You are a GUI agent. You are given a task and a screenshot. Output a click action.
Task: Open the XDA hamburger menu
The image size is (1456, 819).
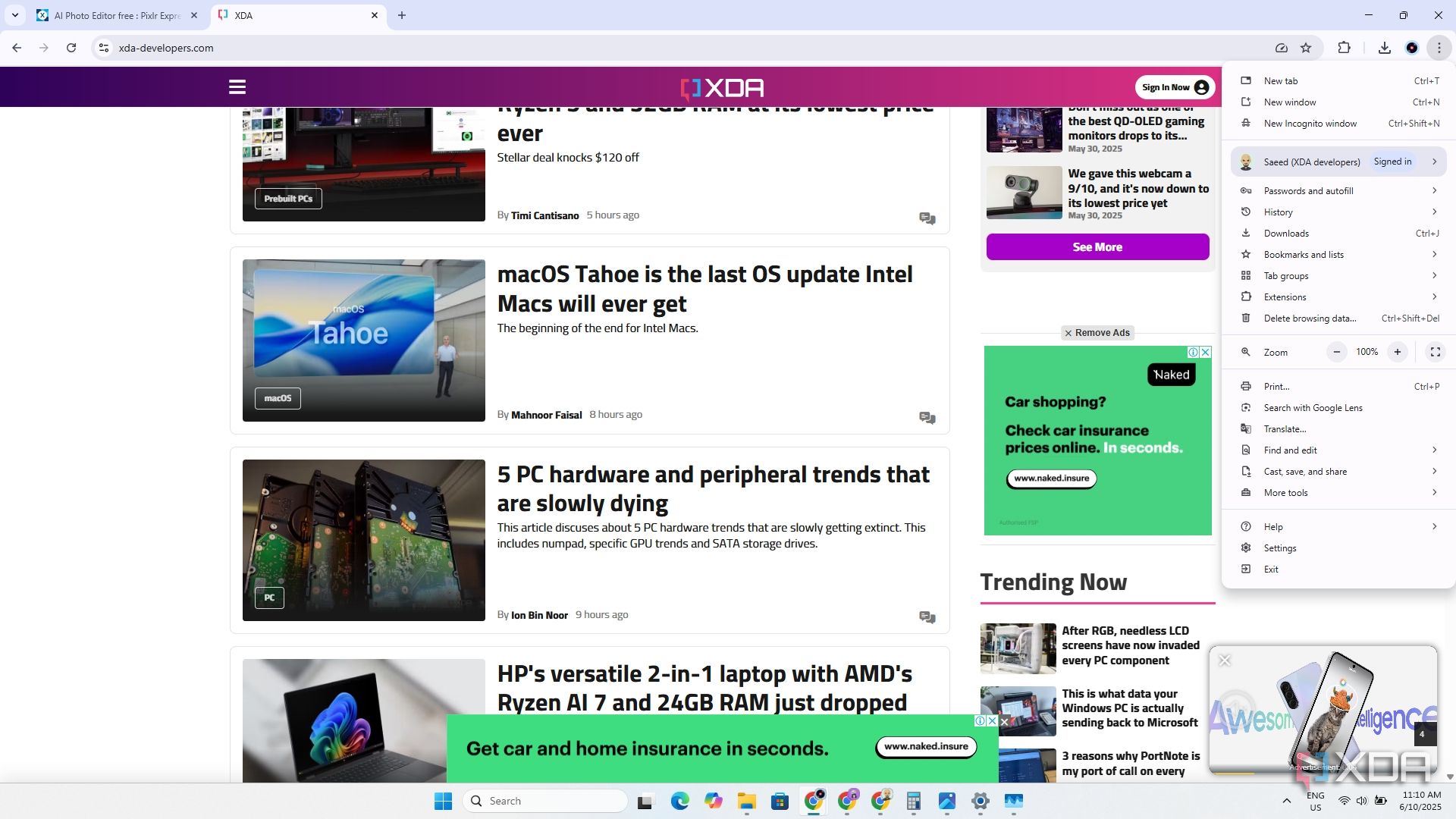[x=237, y=87]
